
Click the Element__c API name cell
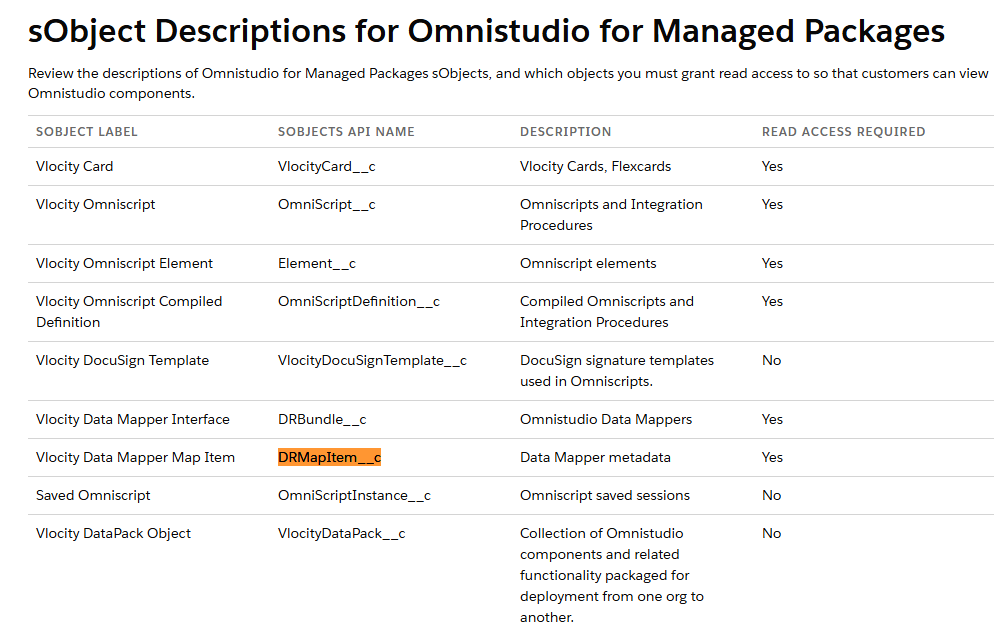316,263
